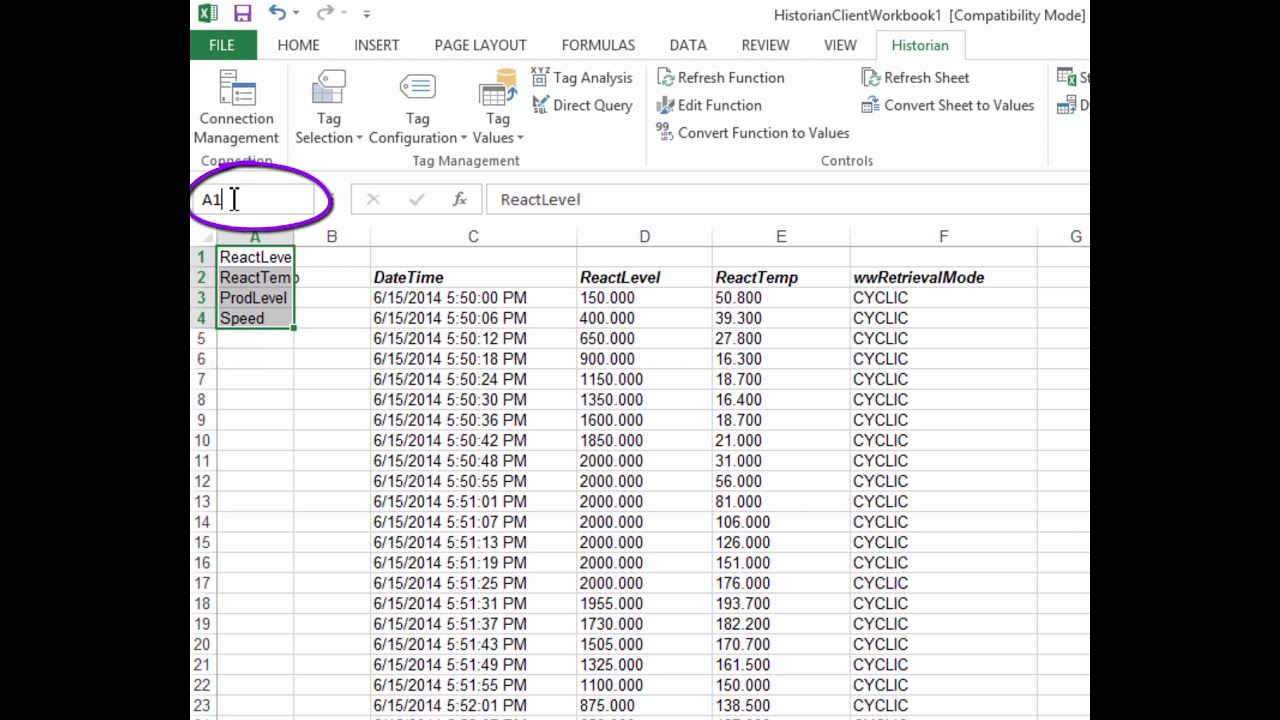The width and height of the screenshot is (1280, 720).
Task: Select column G header
Action: pos(1064,237)
